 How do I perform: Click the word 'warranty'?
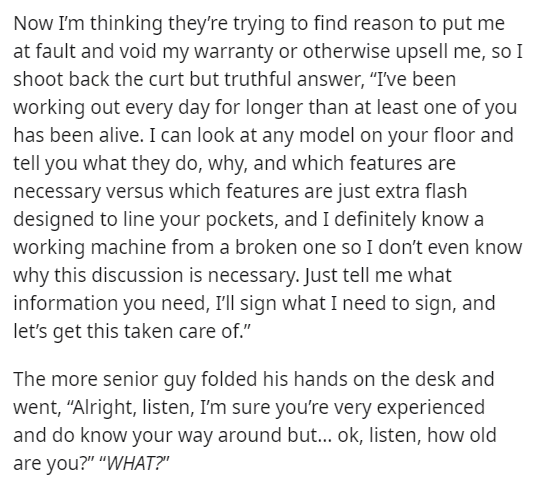pyautogui.click(x=235, y=51)
